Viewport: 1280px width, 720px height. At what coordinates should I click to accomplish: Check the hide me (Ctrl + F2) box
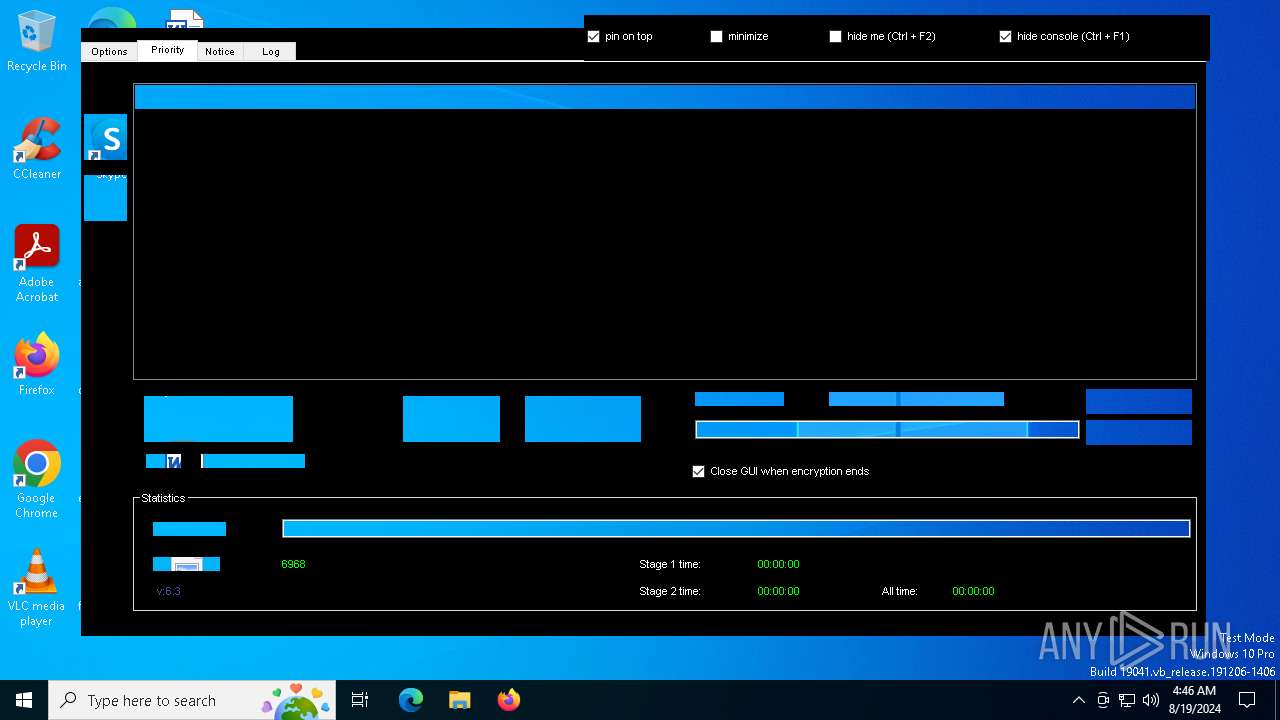(x=835, y=37)
